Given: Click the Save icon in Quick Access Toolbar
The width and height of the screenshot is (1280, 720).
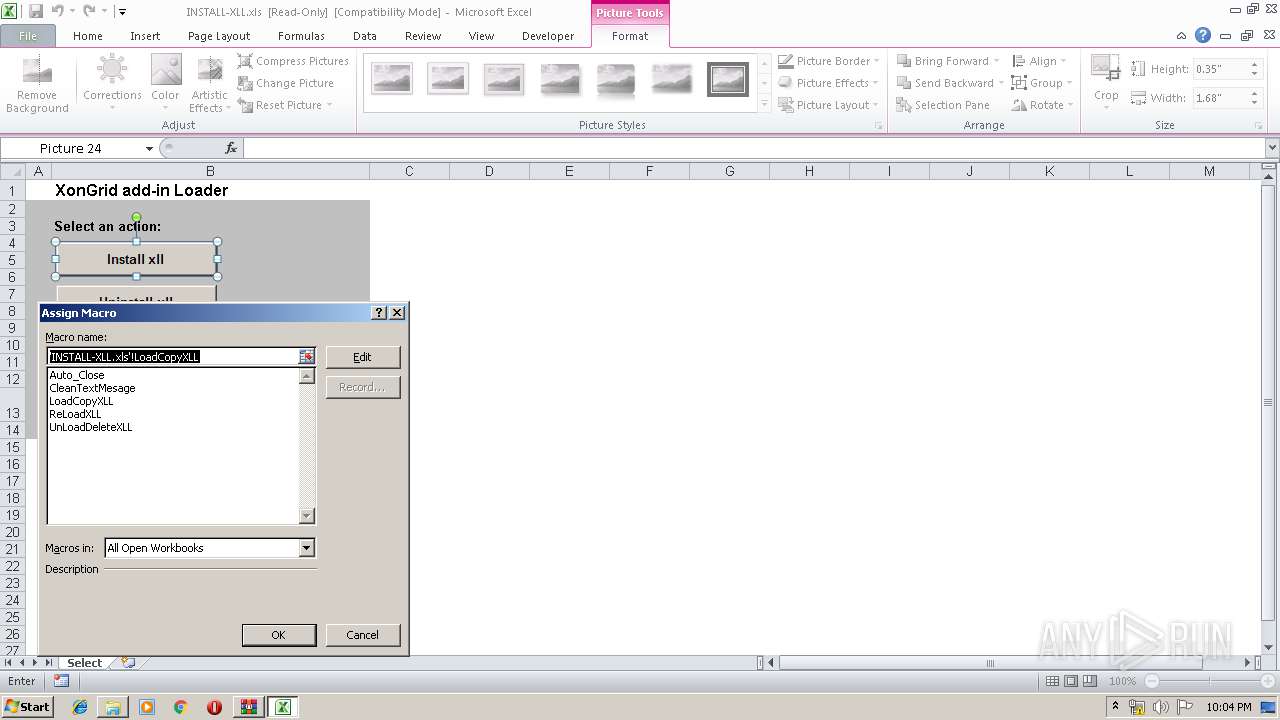Looking at the screenshot, I should (36, 12).
